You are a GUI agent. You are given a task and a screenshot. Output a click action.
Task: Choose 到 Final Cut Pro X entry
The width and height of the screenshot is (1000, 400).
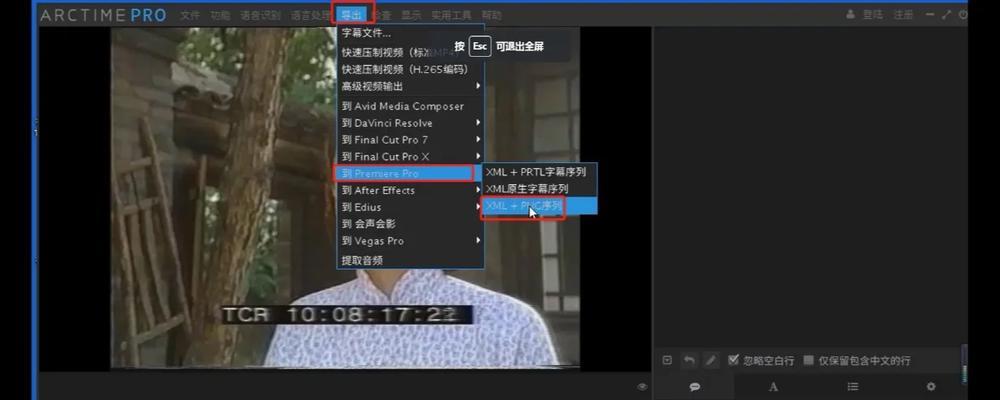(x=410, y=156)
